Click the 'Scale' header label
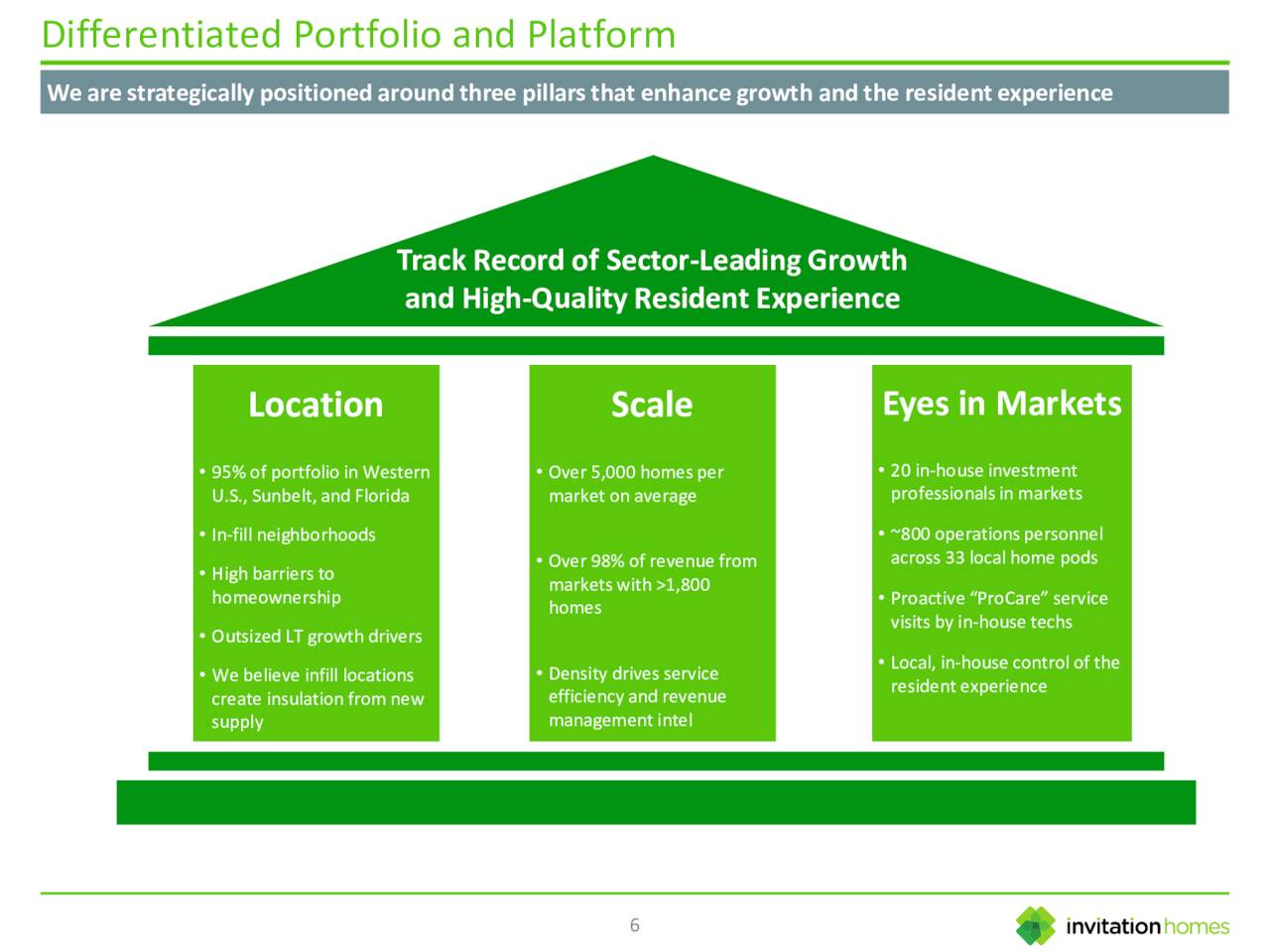This screenshot has width=1270, height=952. (652, 405)
